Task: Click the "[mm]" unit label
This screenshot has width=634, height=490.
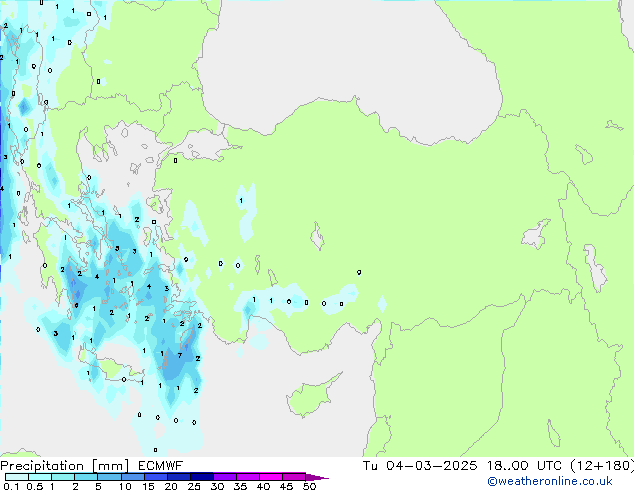Action: pos(110,466)
